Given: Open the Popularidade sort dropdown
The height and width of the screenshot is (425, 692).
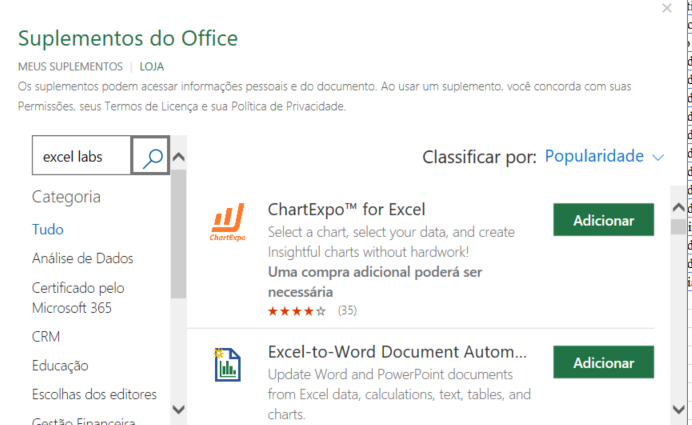Looking at the screenshot, I should pyautogui.click(x=604, y=156).
